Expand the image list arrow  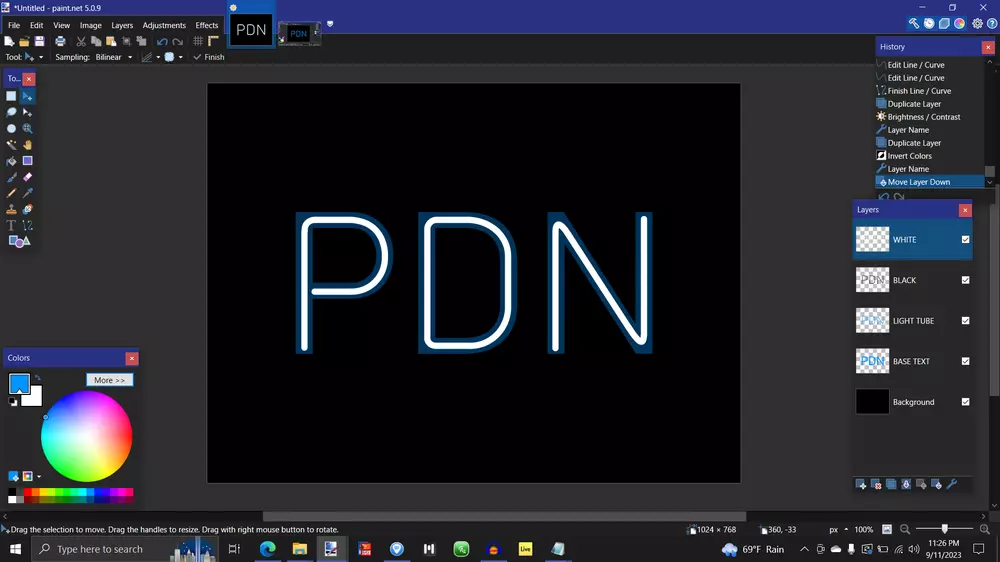[x=330, y=24]
